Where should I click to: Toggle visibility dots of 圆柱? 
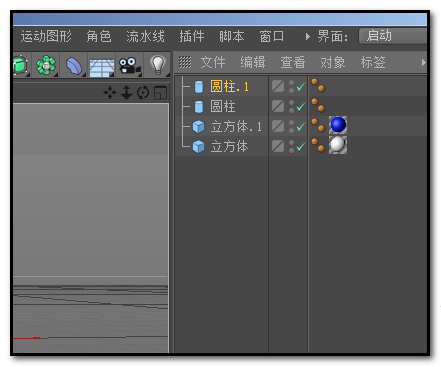click(x=291, y=107)
